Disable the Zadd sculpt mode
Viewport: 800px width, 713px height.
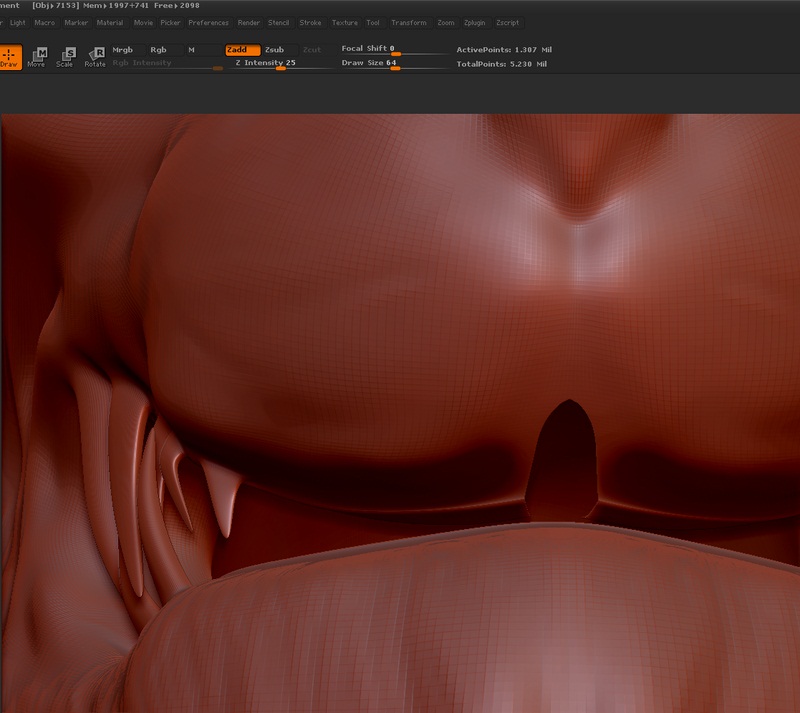242,49
